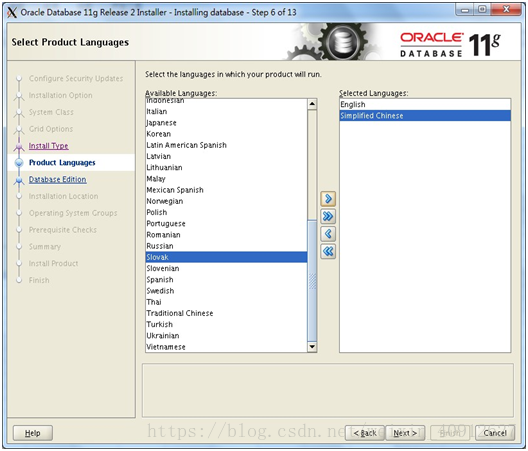Image resolution: width=528 pixels, height=451 pixels.
Task: Select Vietnamese in Available Languages
Action: point(226,347)
